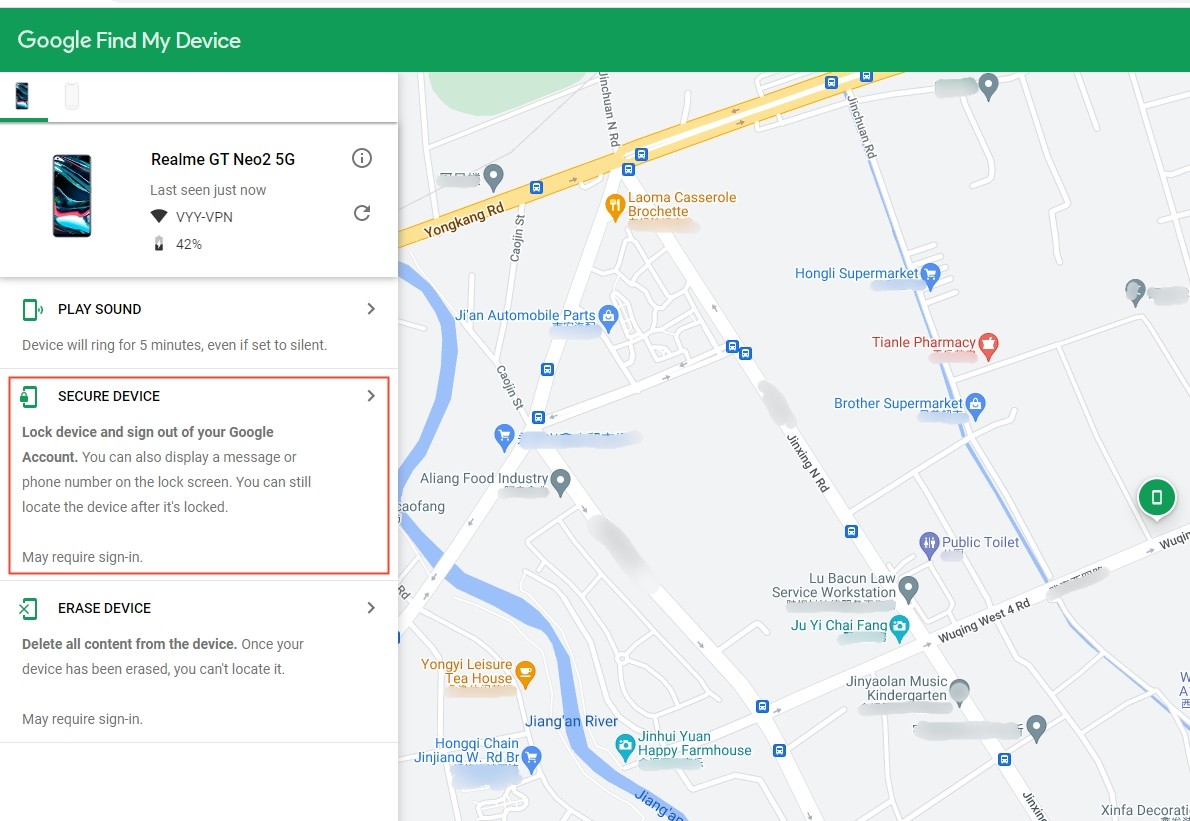Click the Tianle Pharmacy map marker
Screen dimensions: 1190x821
coord(988,345)
